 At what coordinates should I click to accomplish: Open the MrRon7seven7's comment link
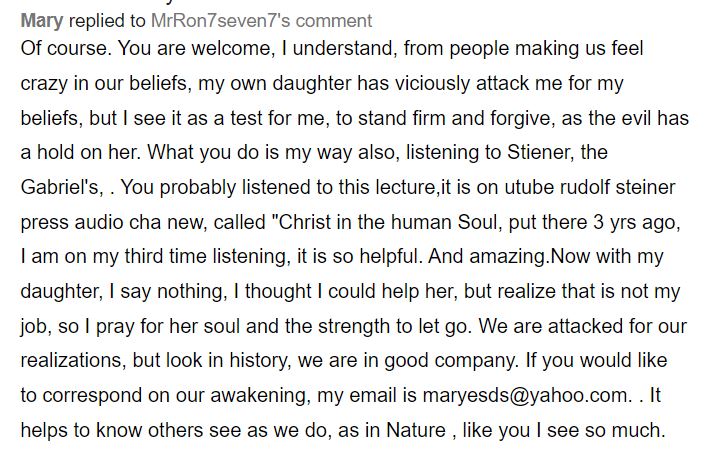[x=262, y=21]
